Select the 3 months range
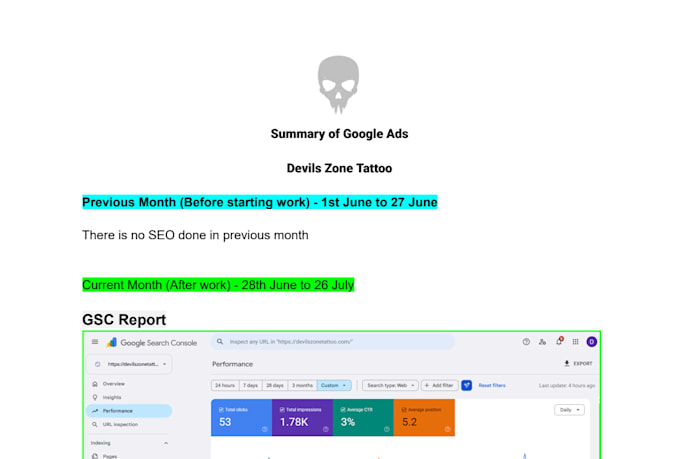Viewport: 680px width, 459px height. [x=302, y=385]
